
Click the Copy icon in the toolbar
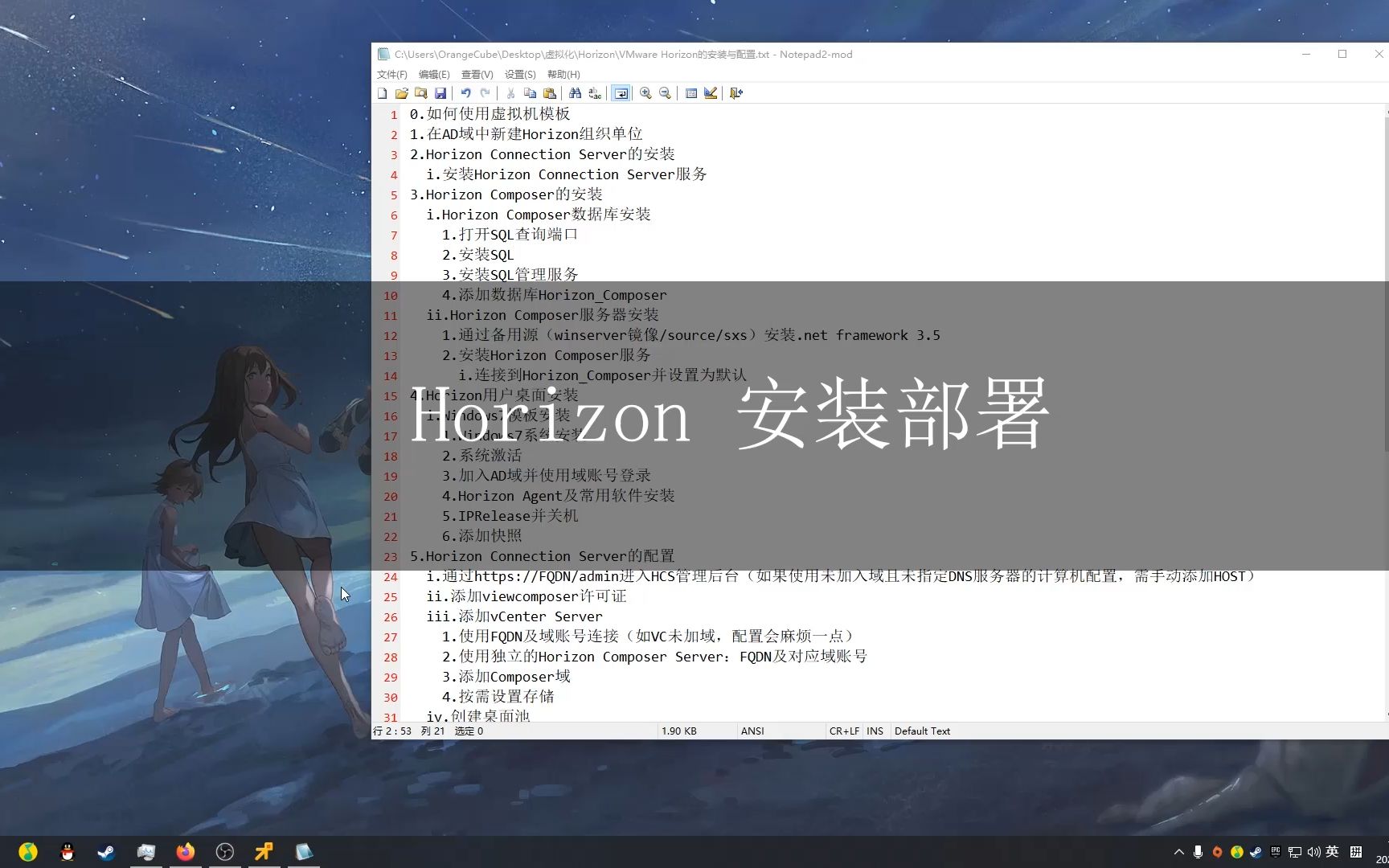pos(530,93)
